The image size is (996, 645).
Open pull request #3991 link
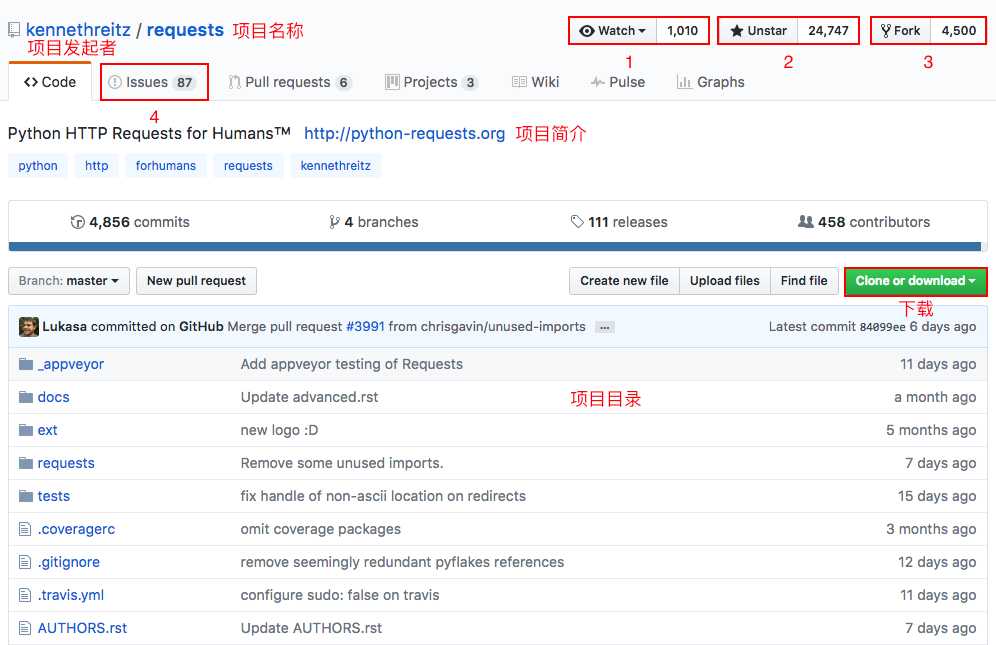pyautogui.click(x=365, y=327)
